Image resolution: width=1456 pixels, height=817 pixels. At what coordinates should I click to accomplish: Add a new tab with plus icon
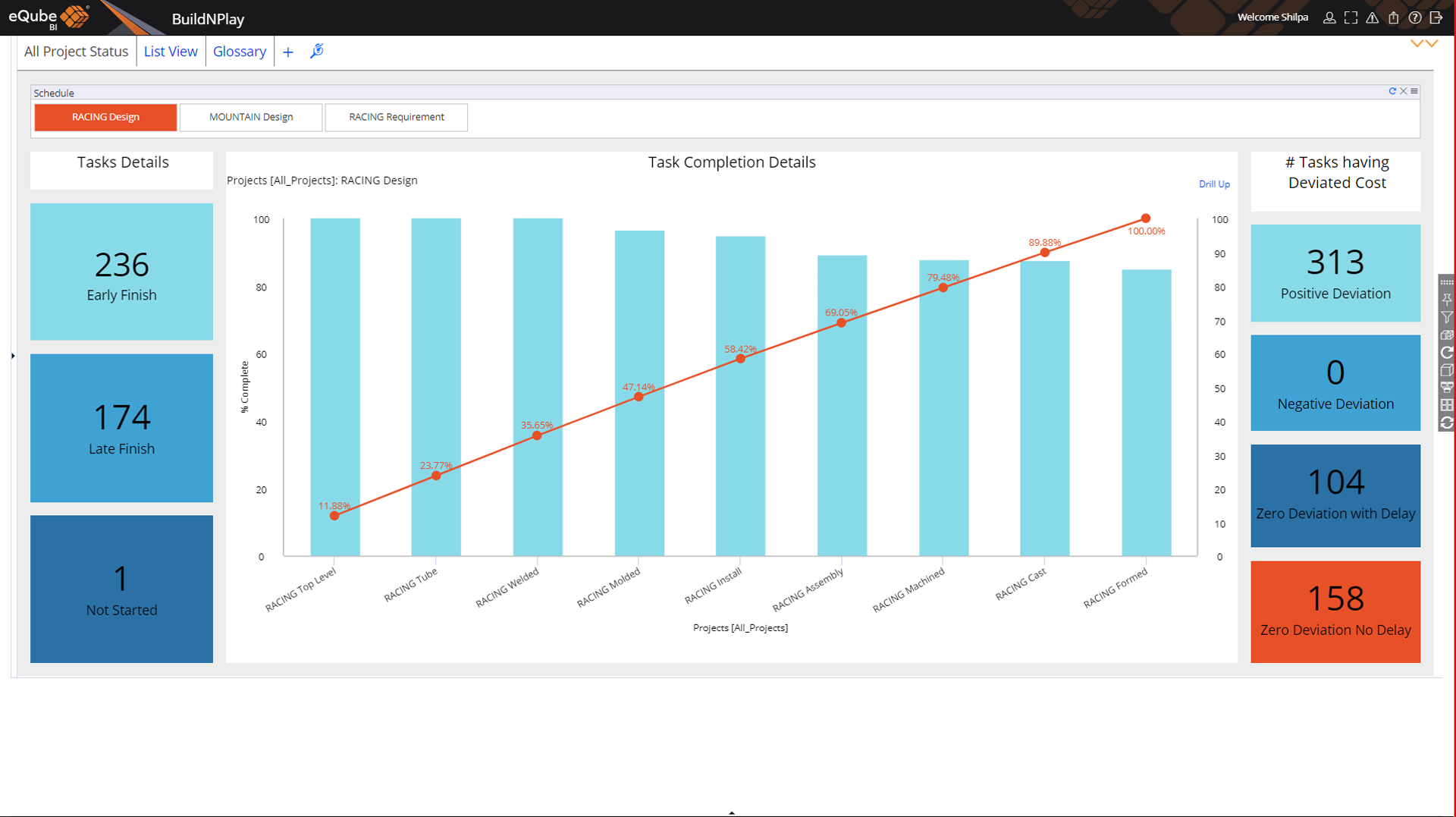pos(288,52)
